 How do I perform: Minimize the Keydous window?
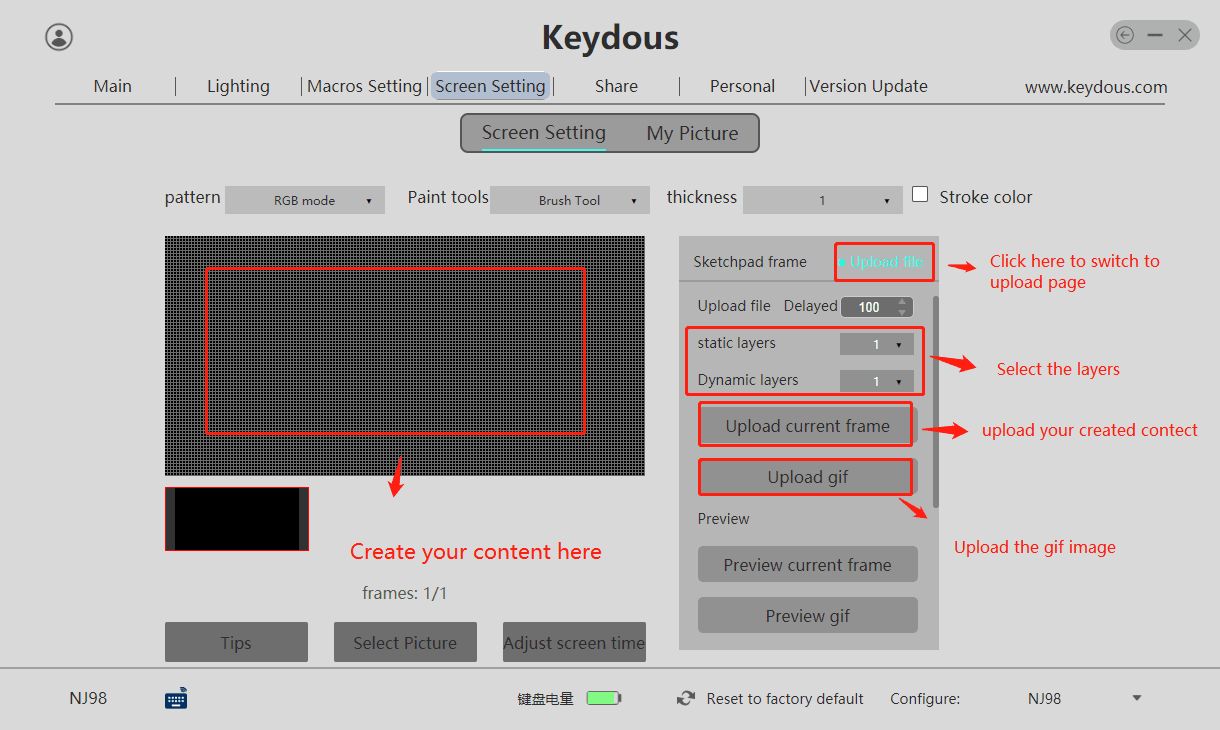[x=1155, y=36]
